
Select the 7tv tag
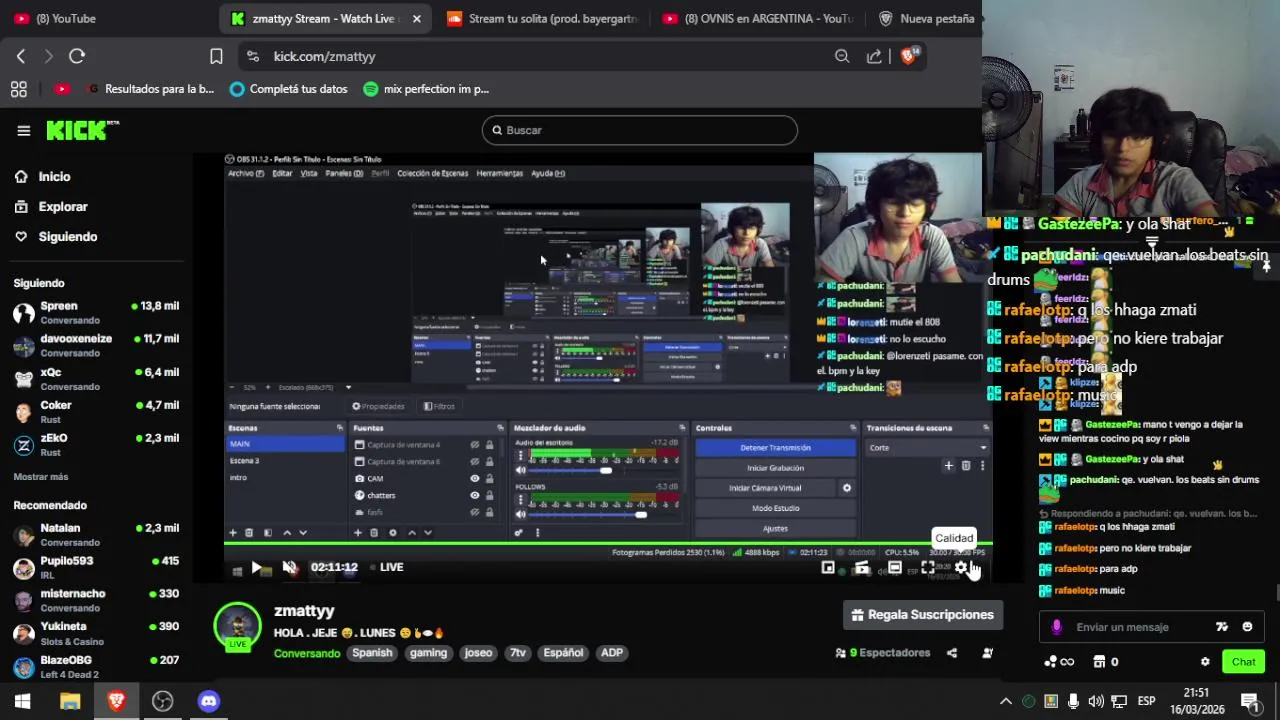pyautogui.click(x=518, y=653)
